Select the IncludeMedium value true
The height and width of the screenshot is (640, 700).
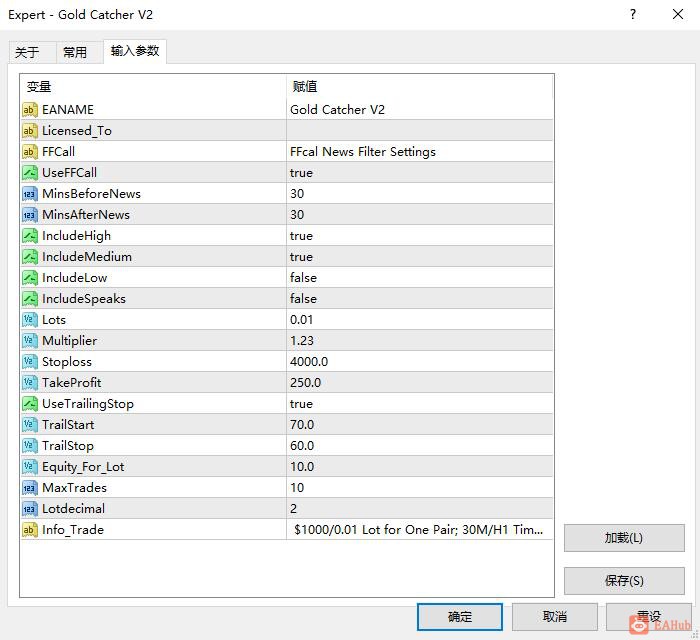pyautogui.click(x=301, y=257)
